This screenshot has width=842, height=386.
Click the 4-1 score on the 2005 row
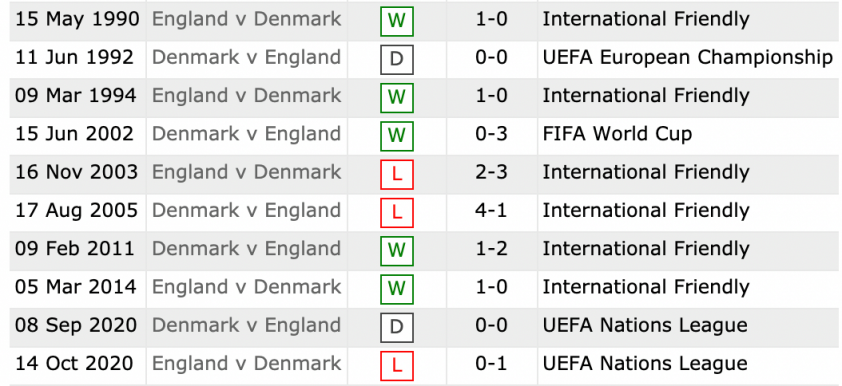tap(491, 210)
